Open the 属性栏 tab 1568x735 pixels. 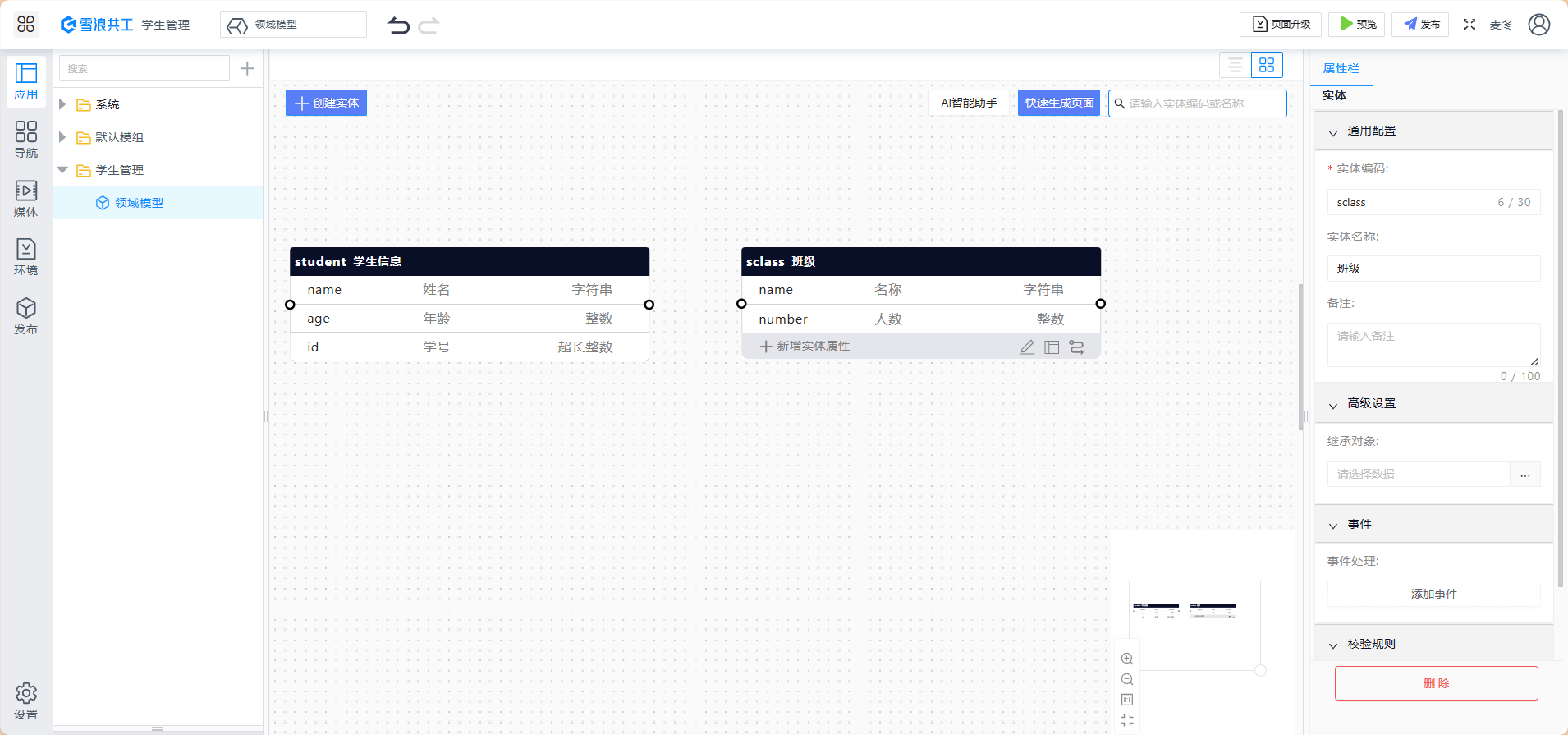point(1341,69)
